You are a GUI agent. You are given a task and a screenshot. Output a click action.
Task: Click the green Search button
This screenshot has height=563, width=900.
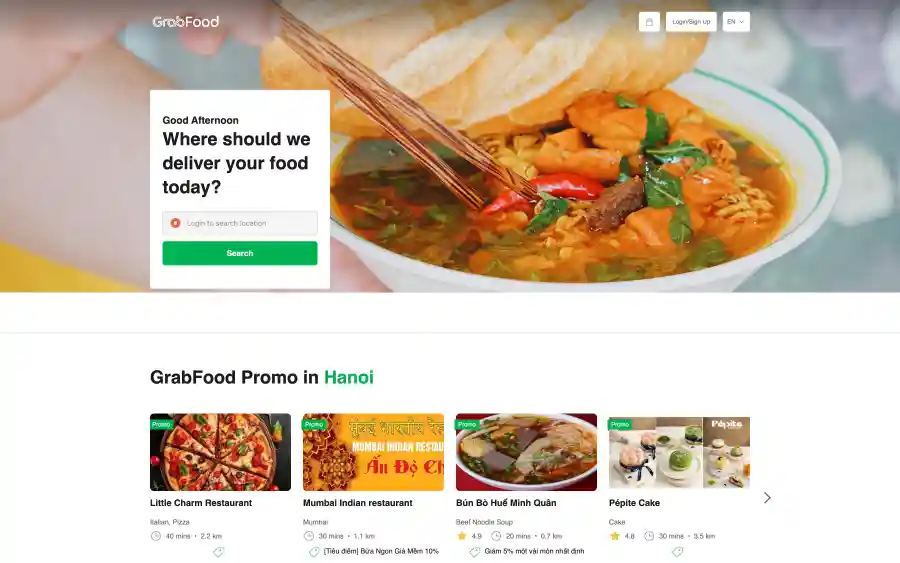[x=240, y=253]
